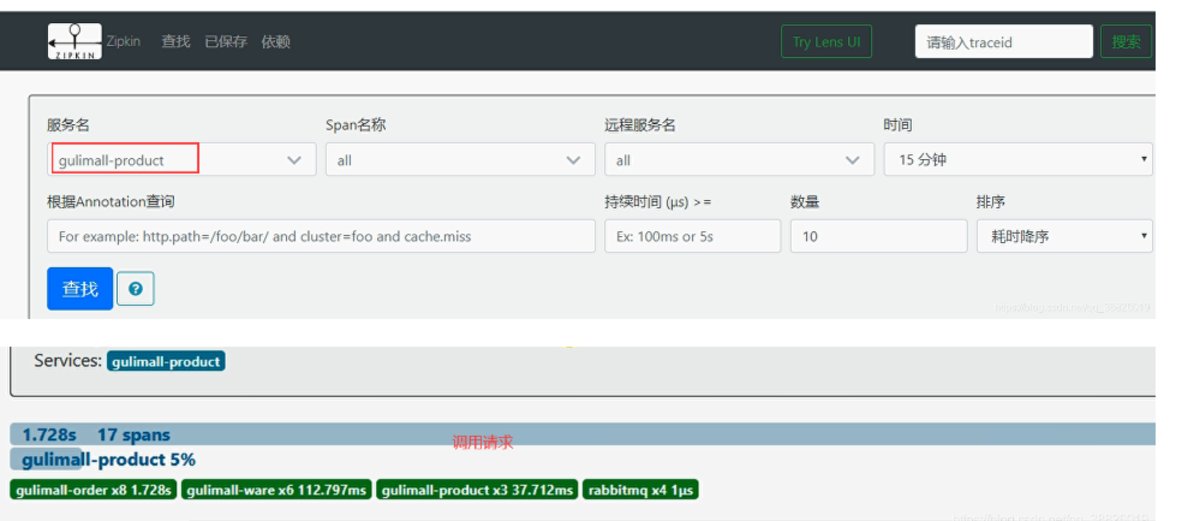
Task: Open the 时间 15 分钟 dropdown
Action: tap(1019, 160)
